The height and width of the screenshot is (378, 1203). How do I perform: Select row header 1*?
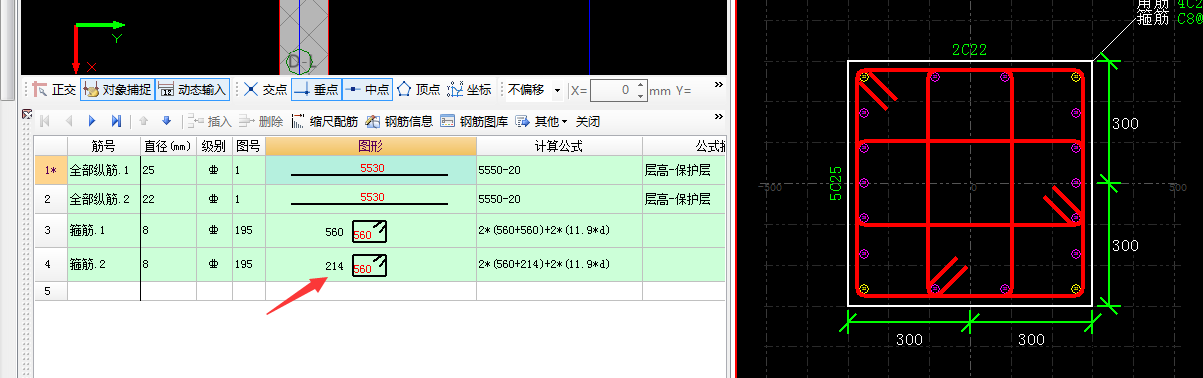[x=50, y=170]
